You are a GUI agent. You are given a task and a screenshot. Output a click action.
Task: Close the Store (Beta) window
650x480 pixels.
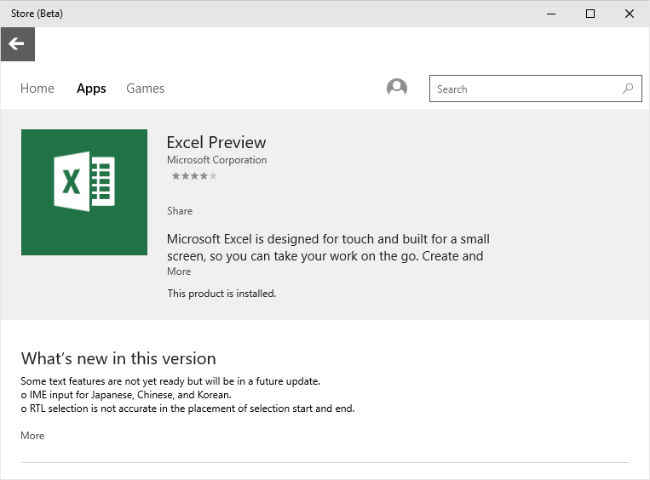click(x=629, y=14)
